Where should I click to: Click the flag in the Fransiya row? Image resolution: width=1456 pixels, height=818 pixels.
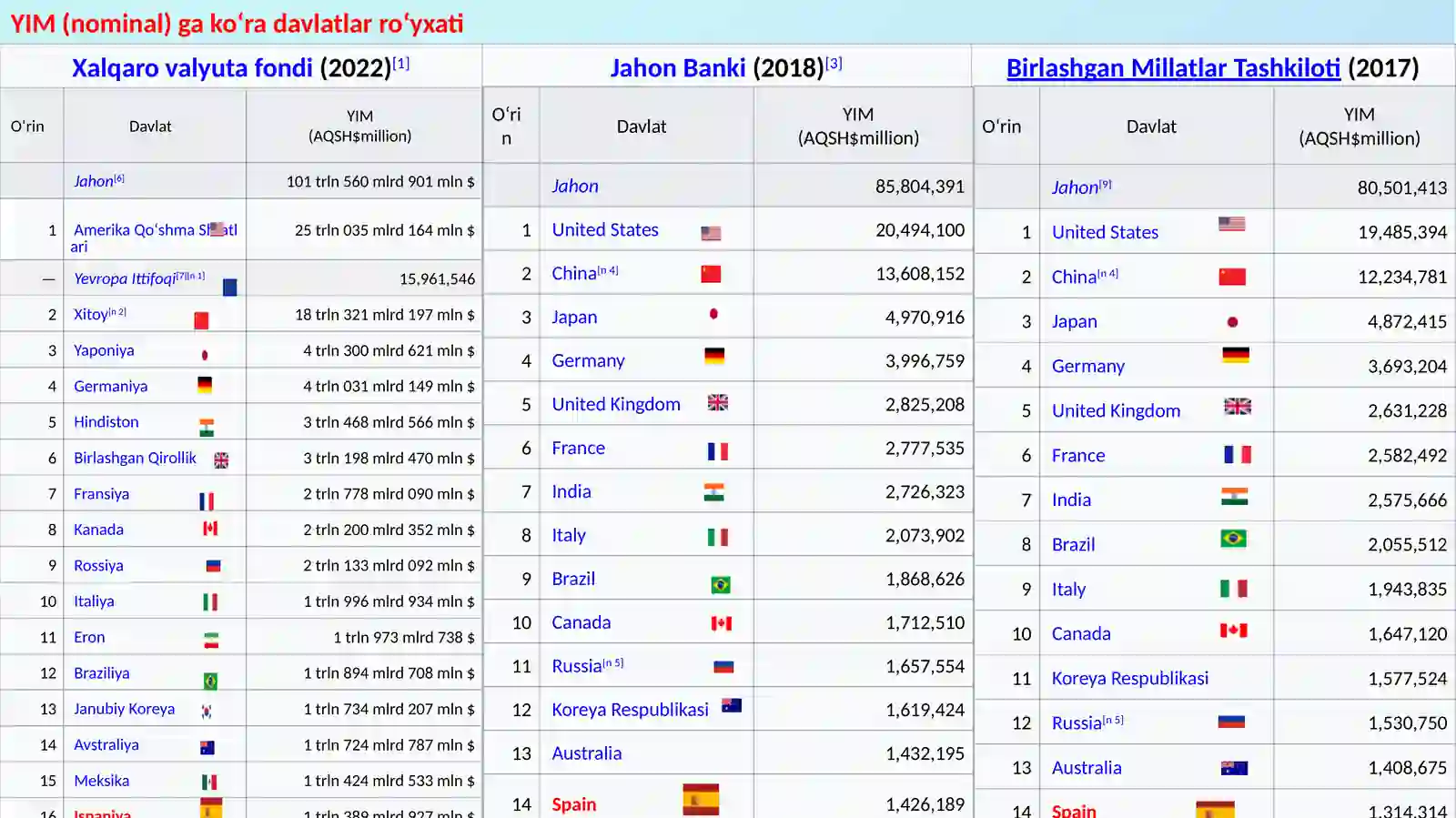pos(207,501)
